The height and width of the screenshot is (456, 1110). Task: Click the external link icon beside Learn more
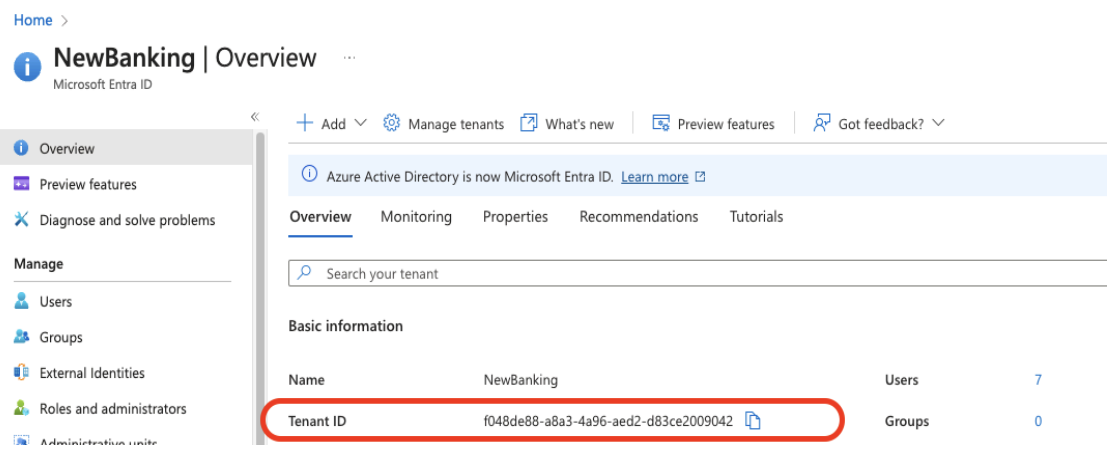coord(700,177)
